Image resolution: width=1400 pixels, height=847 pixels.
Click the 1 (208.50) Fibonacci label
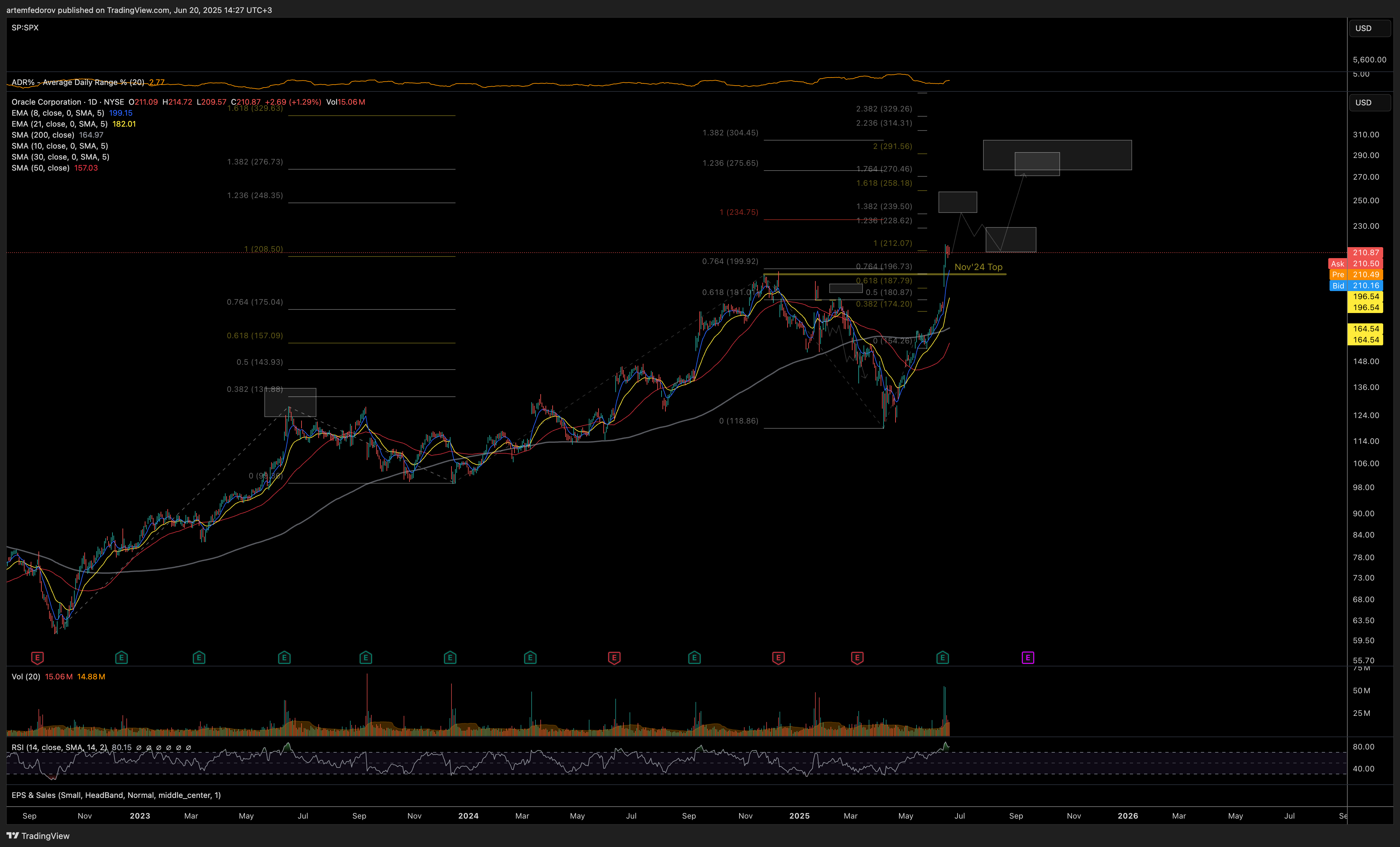coord(264,249)
